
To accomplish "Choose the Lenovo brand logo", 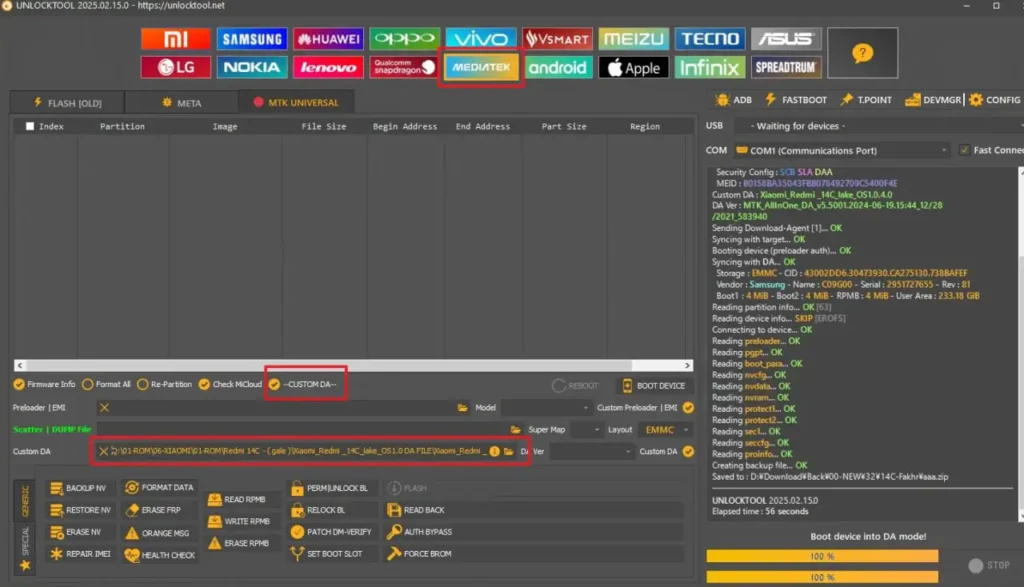I will [328, 67].
